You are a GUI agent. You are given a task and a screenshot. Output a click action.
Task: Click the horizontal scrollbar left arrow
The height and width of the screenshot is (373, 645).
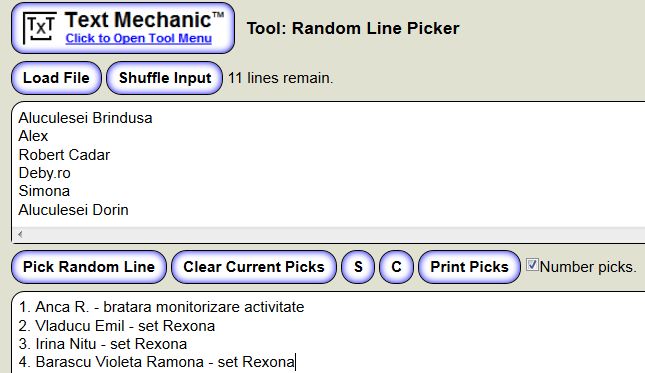20,234
